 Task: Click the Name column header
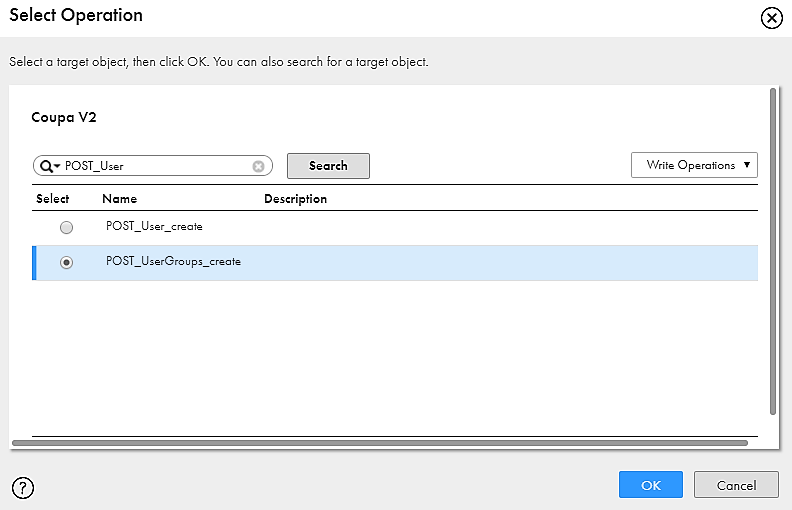pyautogui.click(x=120, y=199)
